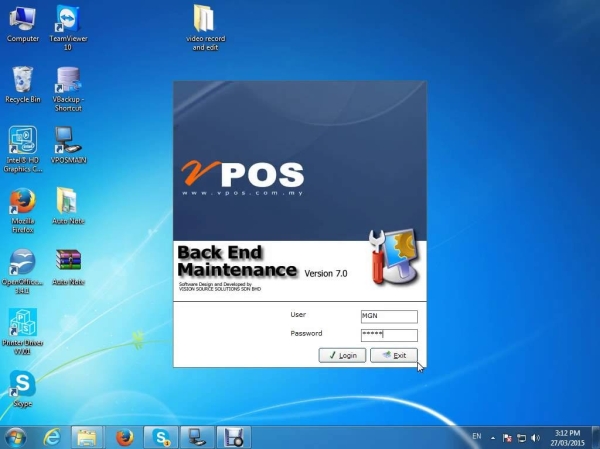Open network status tray icon
This screenshot has height=449, width=600.
521,438
